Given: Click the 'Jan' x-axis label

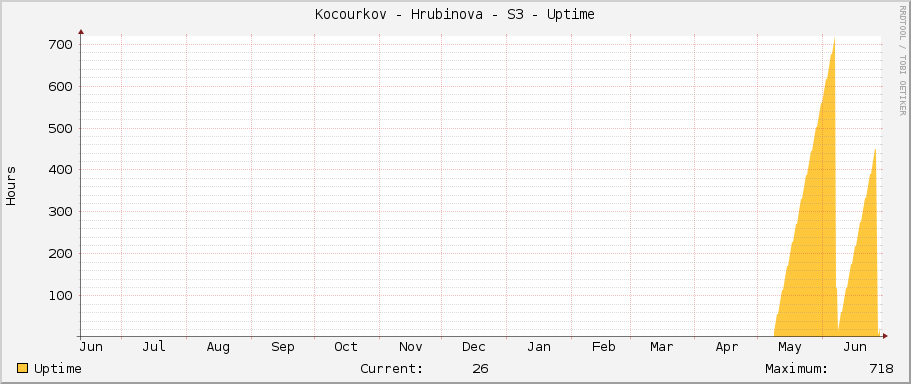Looking at the screenshot, I should pyautogui.click(x=539, y=347).
